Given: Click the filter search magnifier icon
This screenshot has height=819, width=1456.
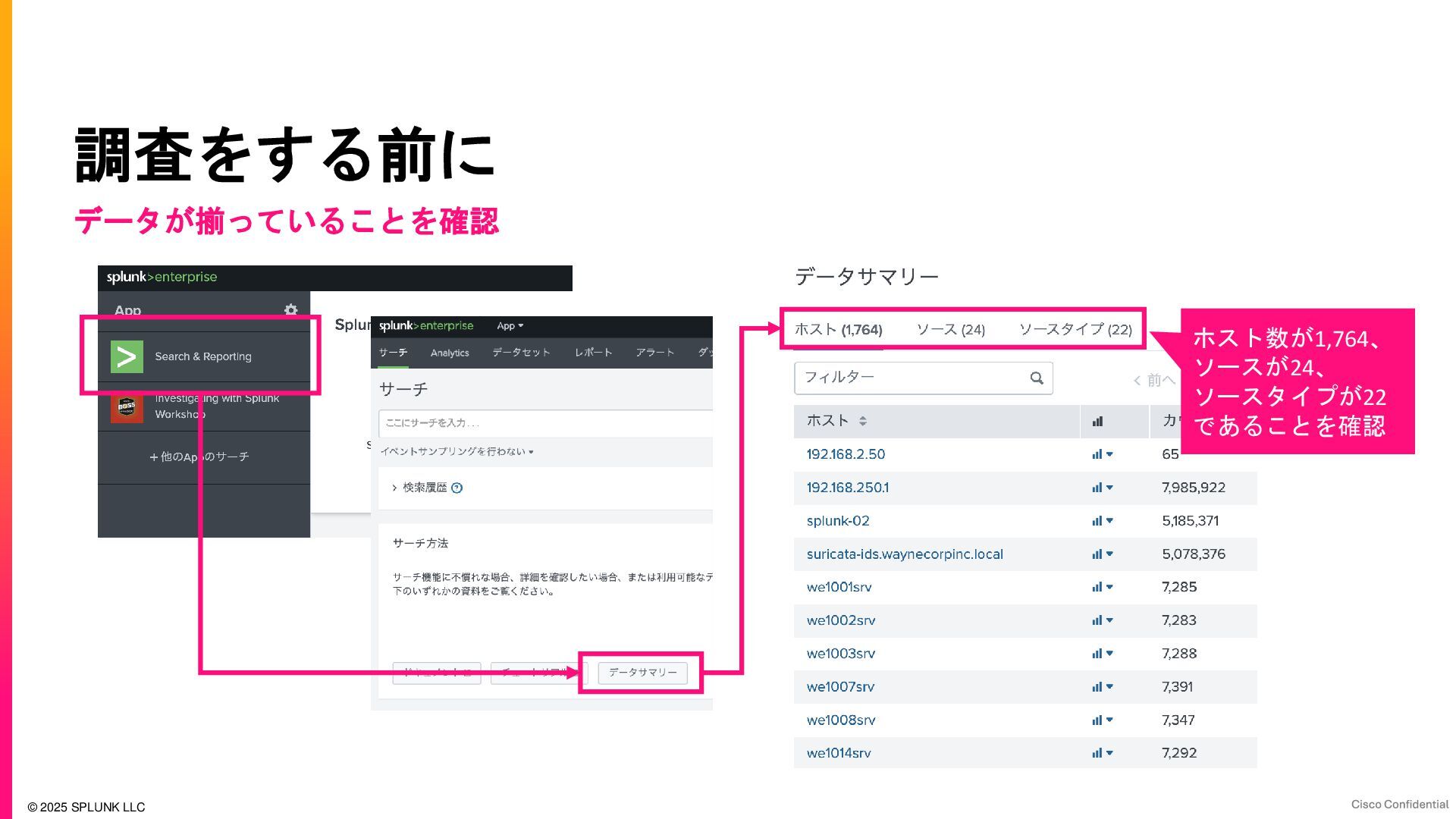Looking at the screenshot, I should (x=1037, y=378).
